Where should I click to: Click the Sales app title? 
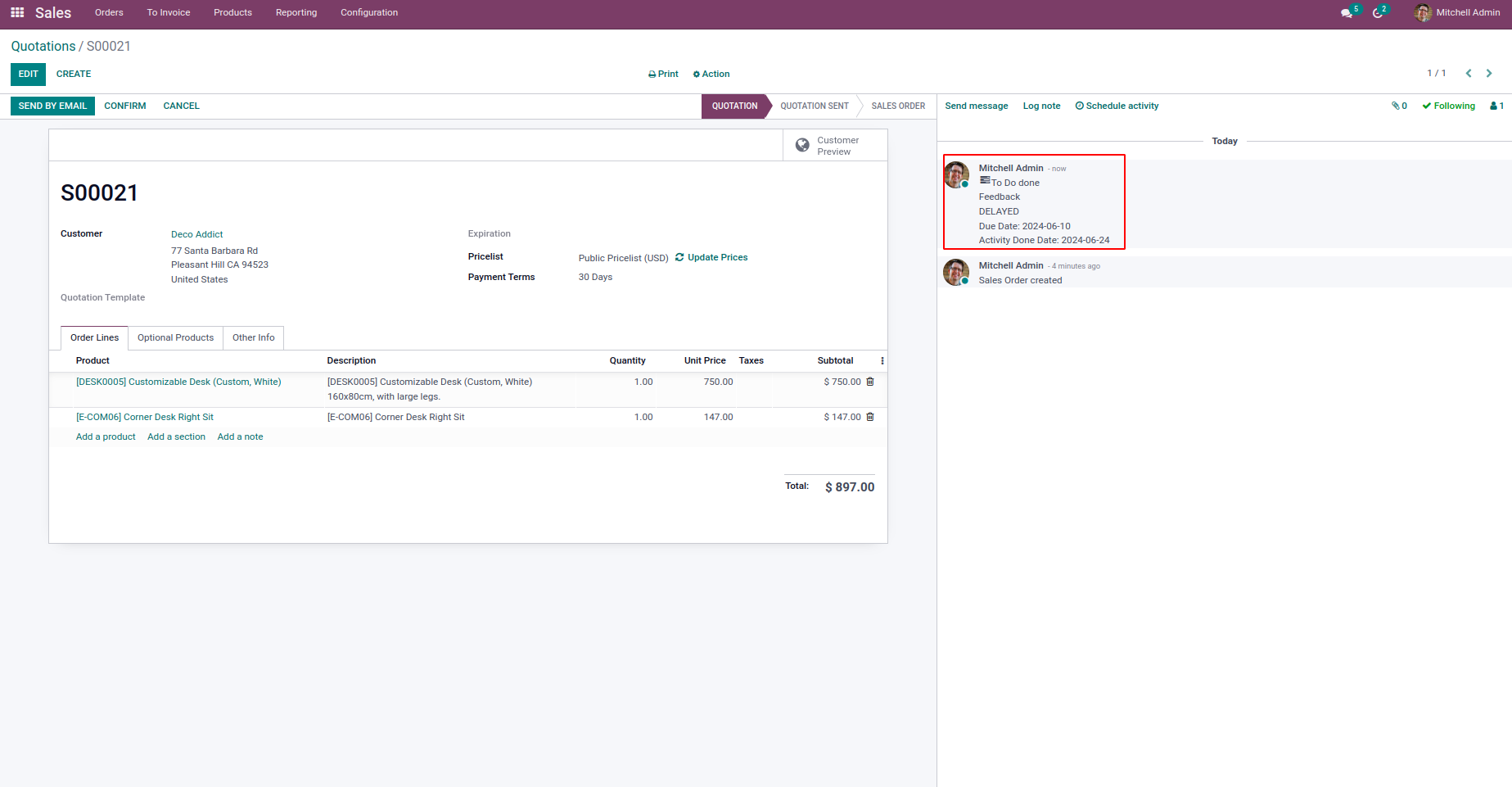[53, 12]
